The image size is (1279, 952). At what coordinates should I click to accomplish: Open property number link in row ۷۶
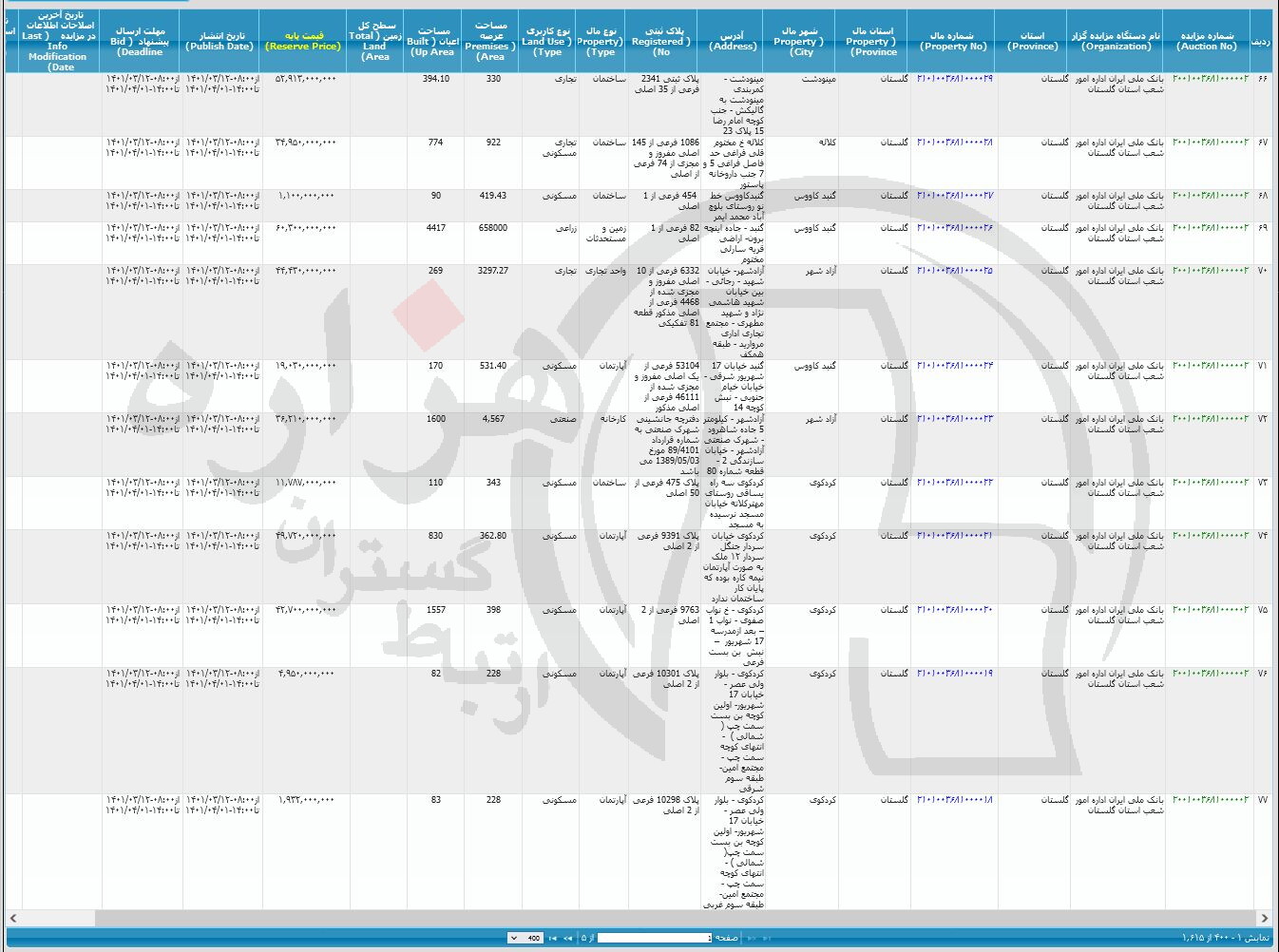coord(954,674)
